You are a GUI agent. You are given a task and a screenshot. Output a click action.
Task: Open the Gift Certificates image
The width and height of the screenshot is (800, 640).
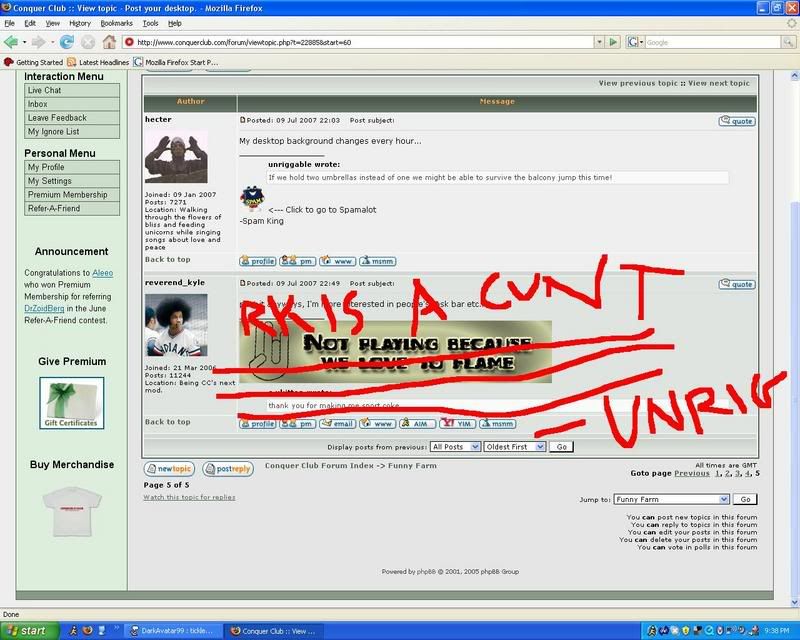(x=73, y=403)
